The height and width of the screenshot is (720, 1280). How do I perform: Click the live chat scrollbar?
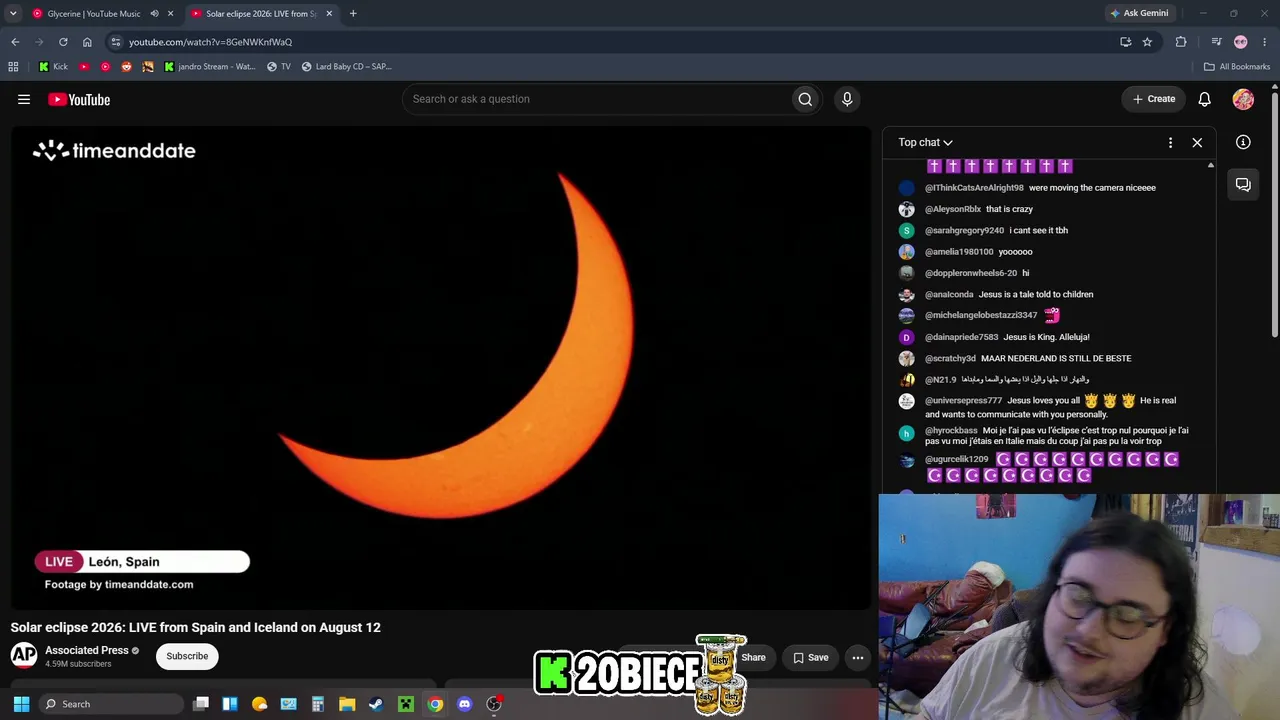point(1210,328)
